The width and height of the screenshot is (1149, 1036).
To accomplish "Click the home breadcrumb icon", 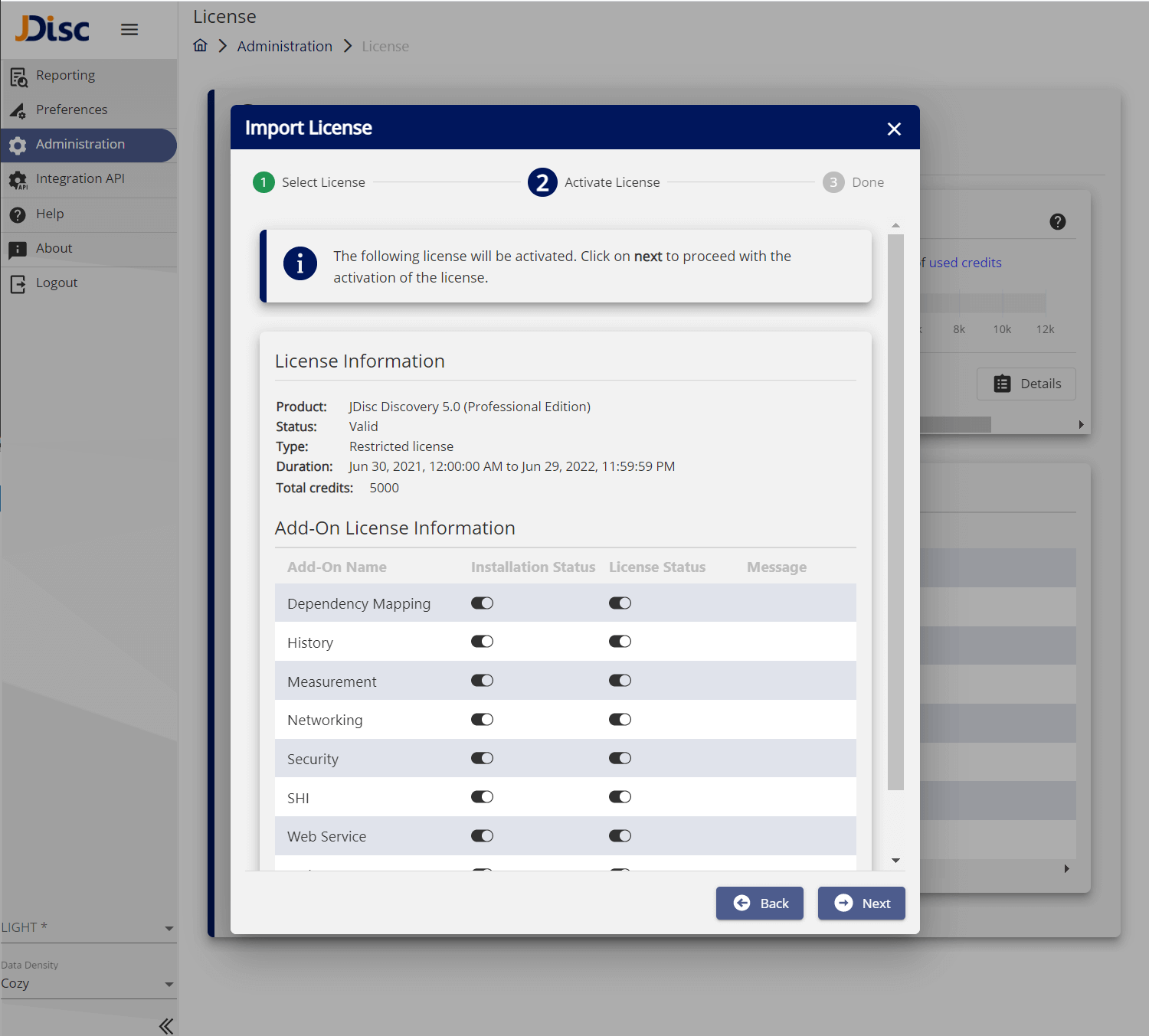I will click(200, 46).
